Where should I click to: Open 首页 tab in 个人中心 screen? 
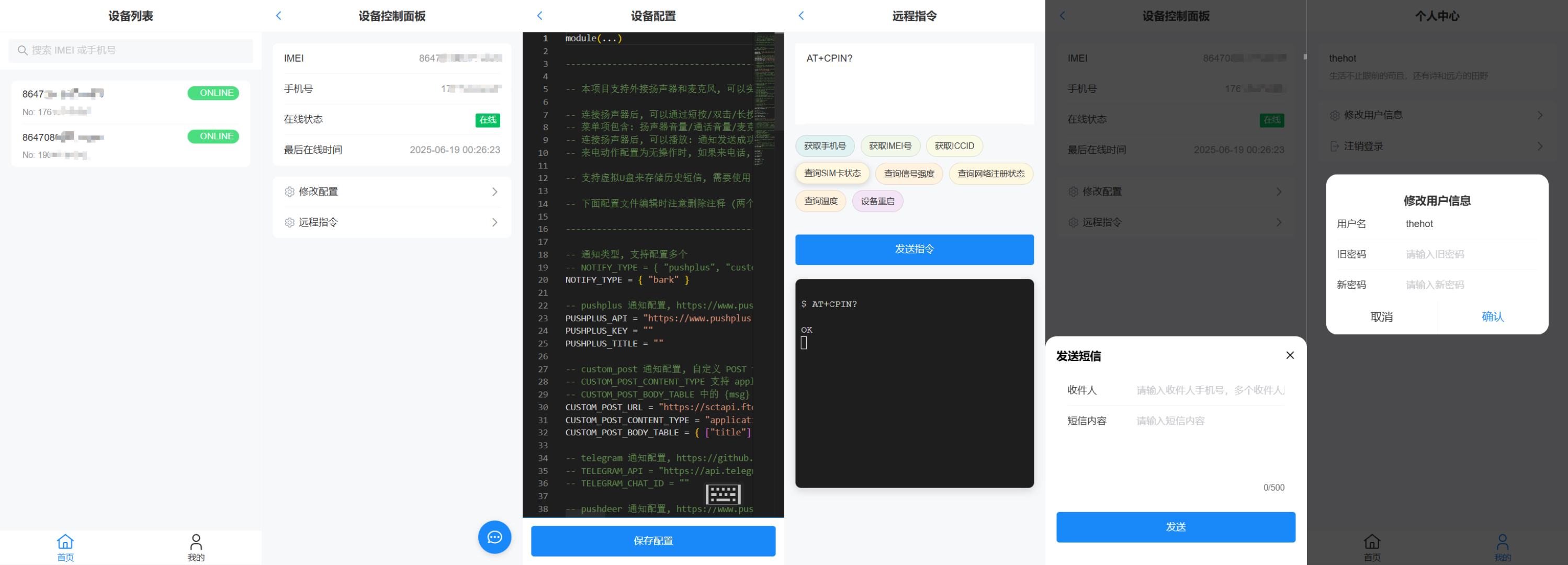(x=1372, y=547)
